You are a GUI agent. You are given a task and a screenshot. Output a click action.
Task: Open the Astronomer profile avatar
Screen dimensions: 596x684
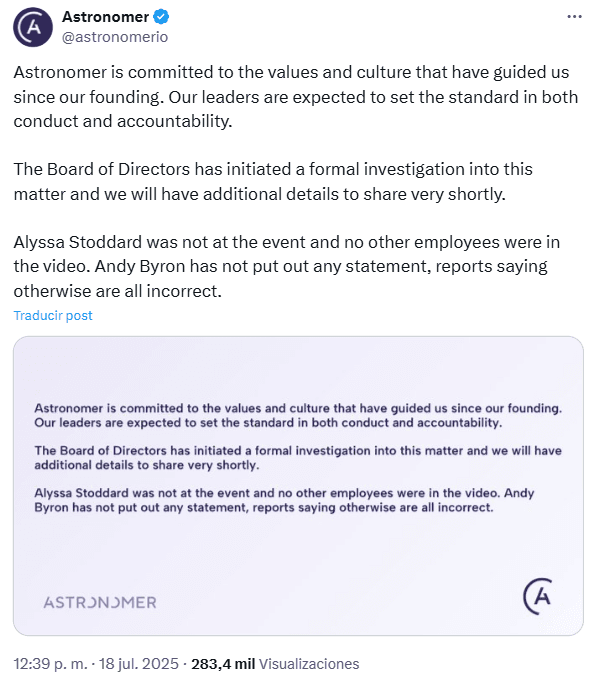click(33, 27)
